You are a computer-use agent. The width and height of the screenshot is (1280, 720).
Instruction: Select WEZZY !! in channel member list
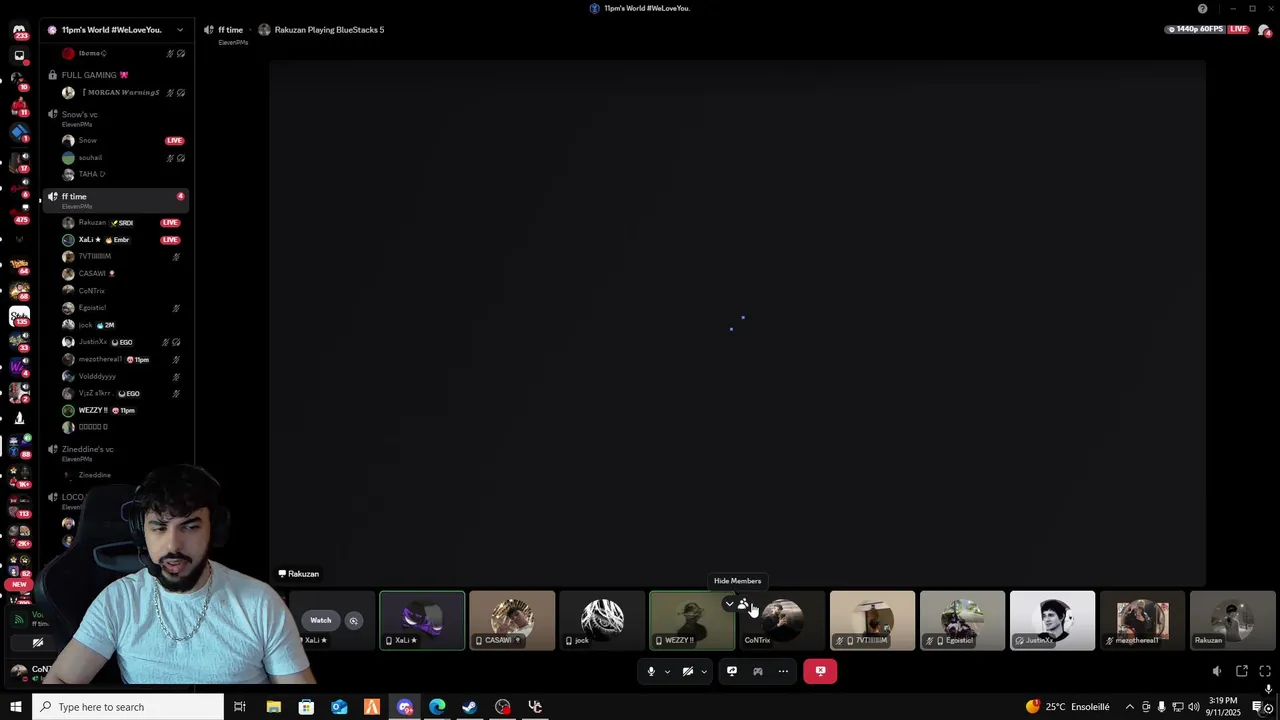[x=122, y=410]
